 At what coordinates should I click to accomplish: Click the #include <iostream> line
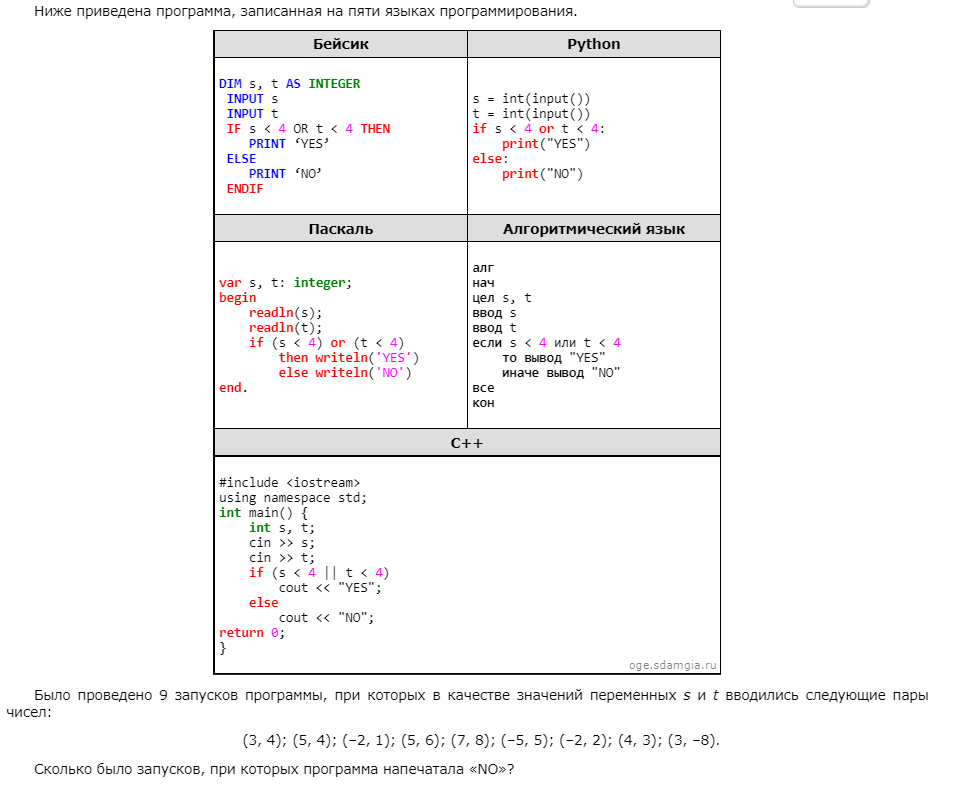(x=289, y=483)
